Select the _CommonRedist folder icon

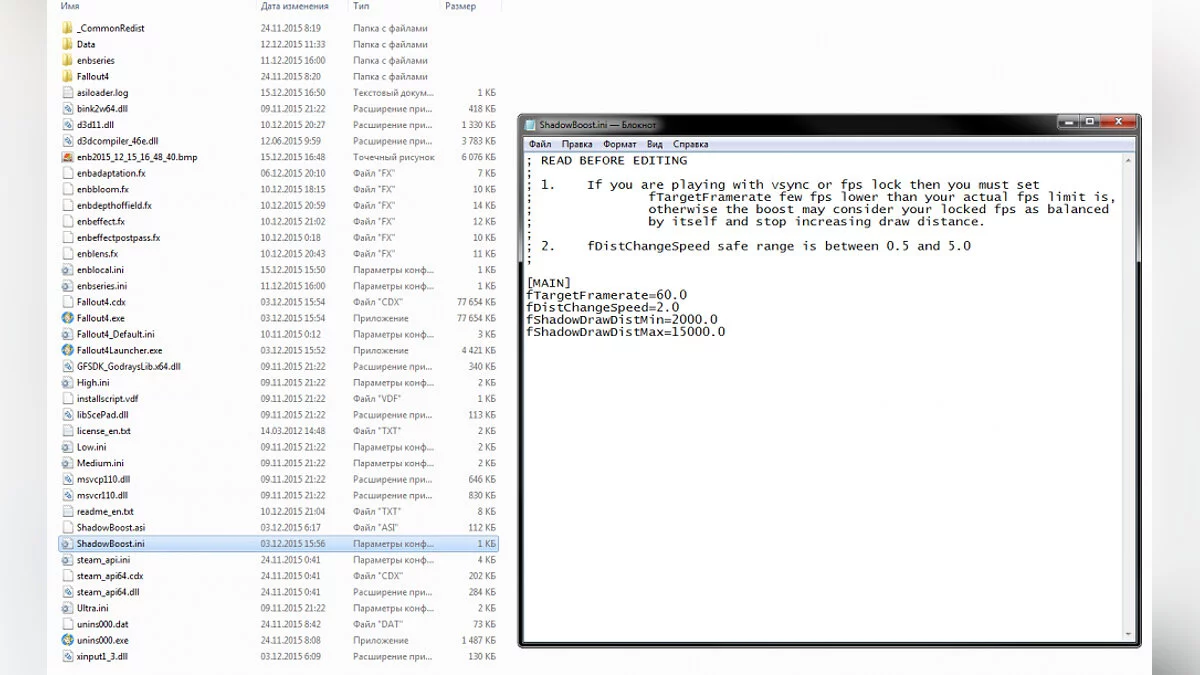click(x=68, y=28)
